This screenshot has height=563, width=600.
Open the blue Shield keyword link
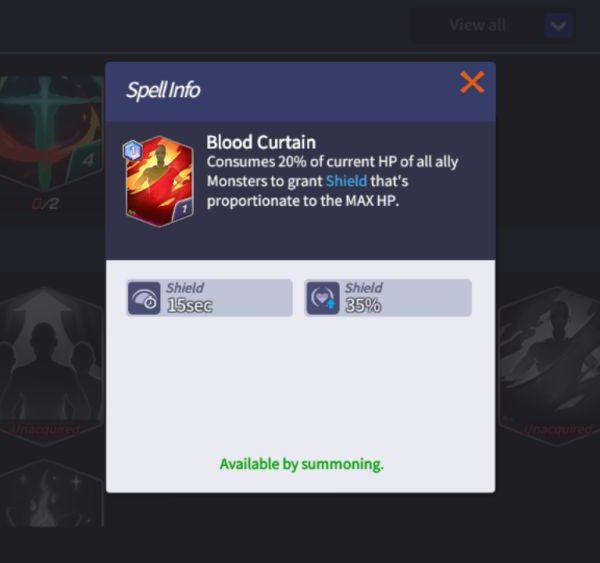346,181
